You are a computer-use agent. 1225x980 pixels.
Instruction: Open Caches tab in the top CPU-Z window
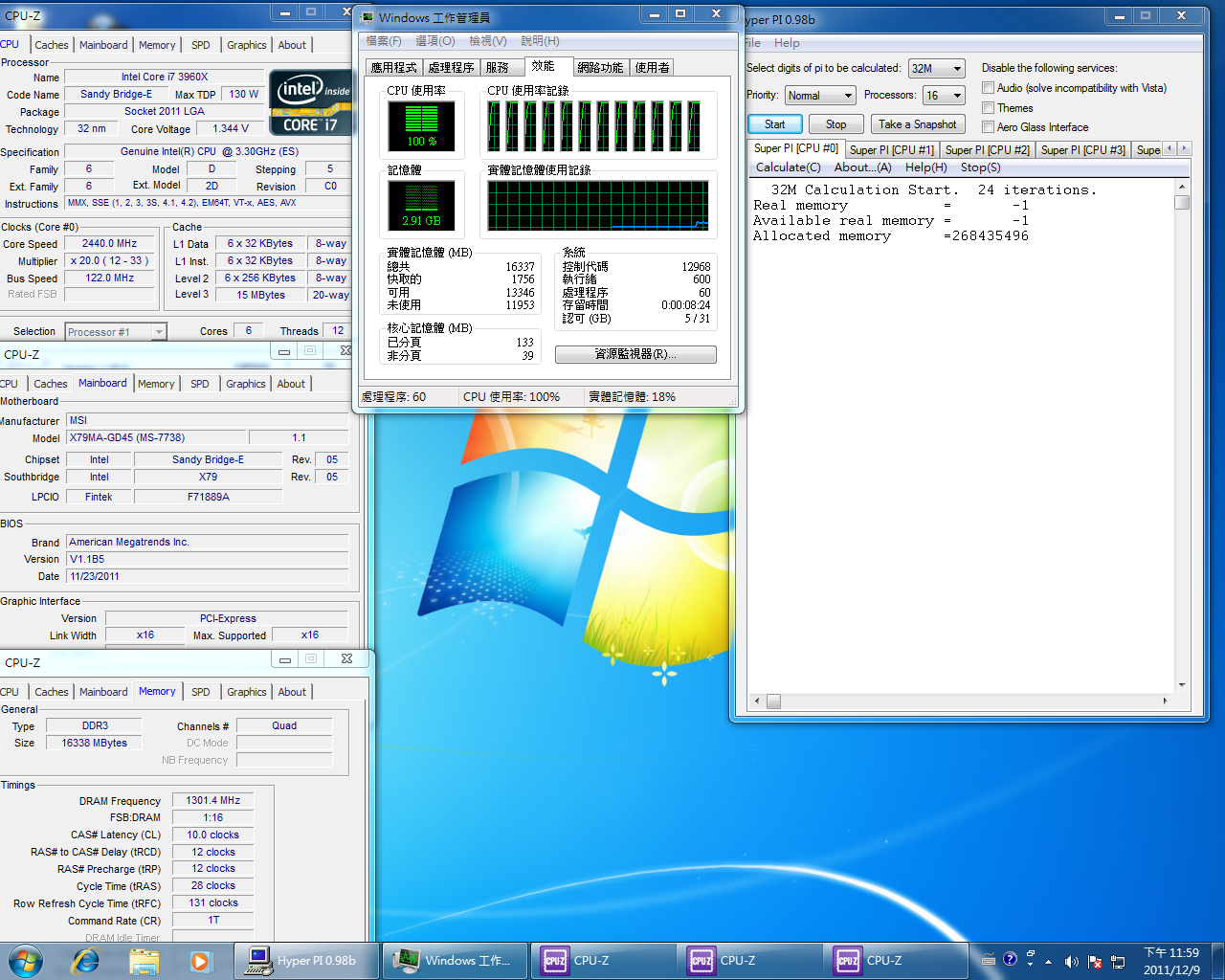click(x=52, y=45)
